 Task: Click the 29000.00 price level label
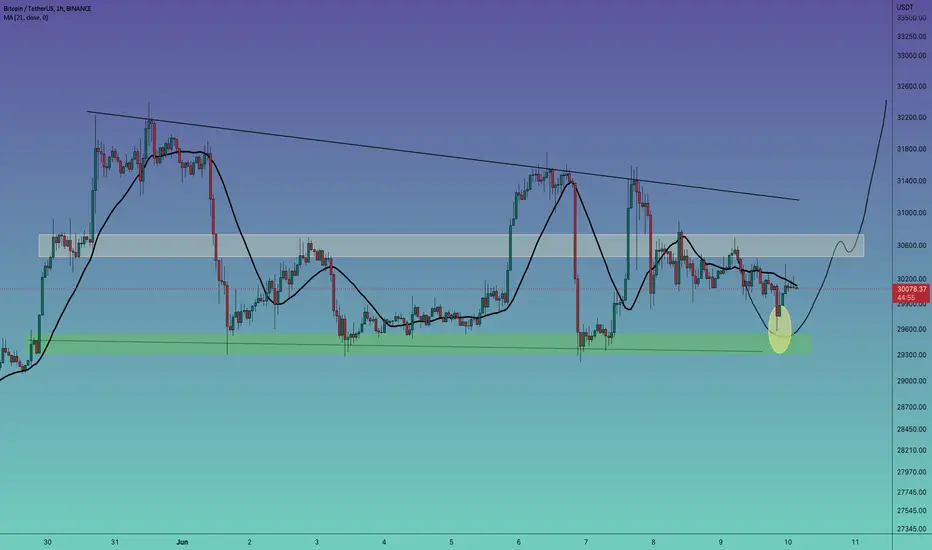pyautogui.click(x=911, y=381)
